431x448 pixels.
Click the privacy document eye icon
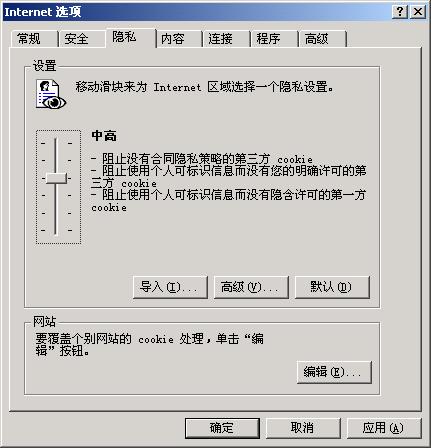tap(51, 95)
